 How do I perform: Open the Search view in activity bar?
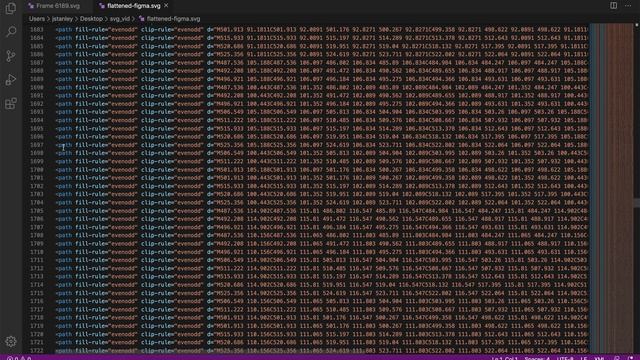[x=11, y=31]
